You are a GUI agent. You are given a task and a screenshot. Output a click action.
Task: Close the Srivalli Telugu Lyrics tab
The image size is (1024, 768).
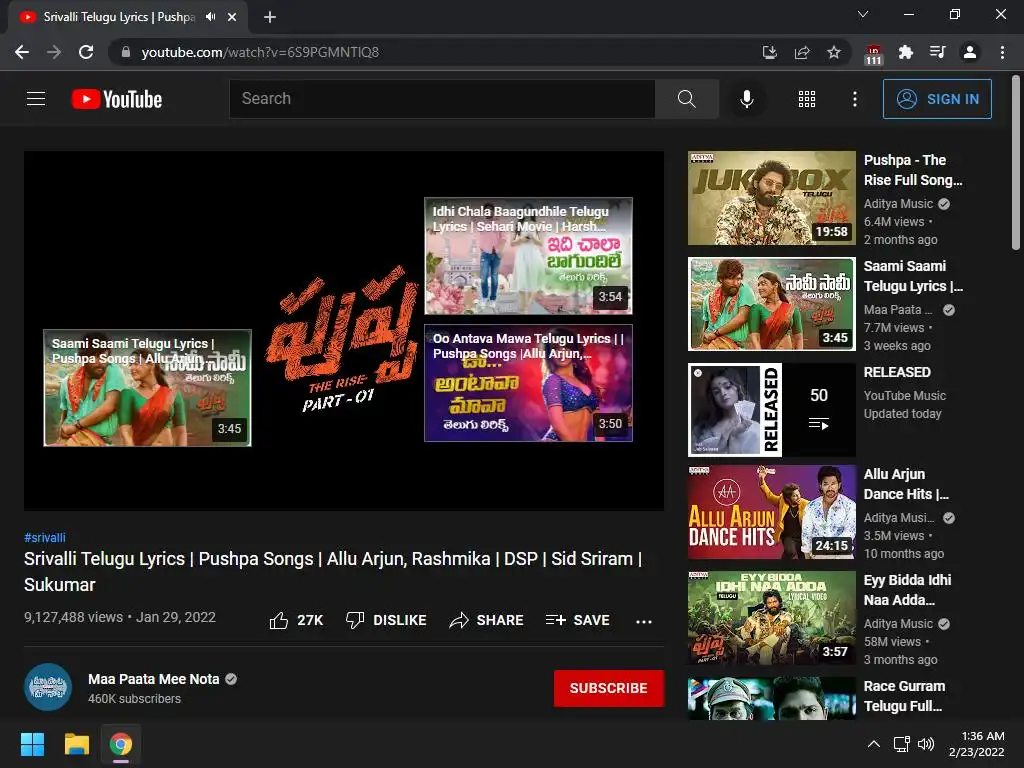(x=232, y=17)
